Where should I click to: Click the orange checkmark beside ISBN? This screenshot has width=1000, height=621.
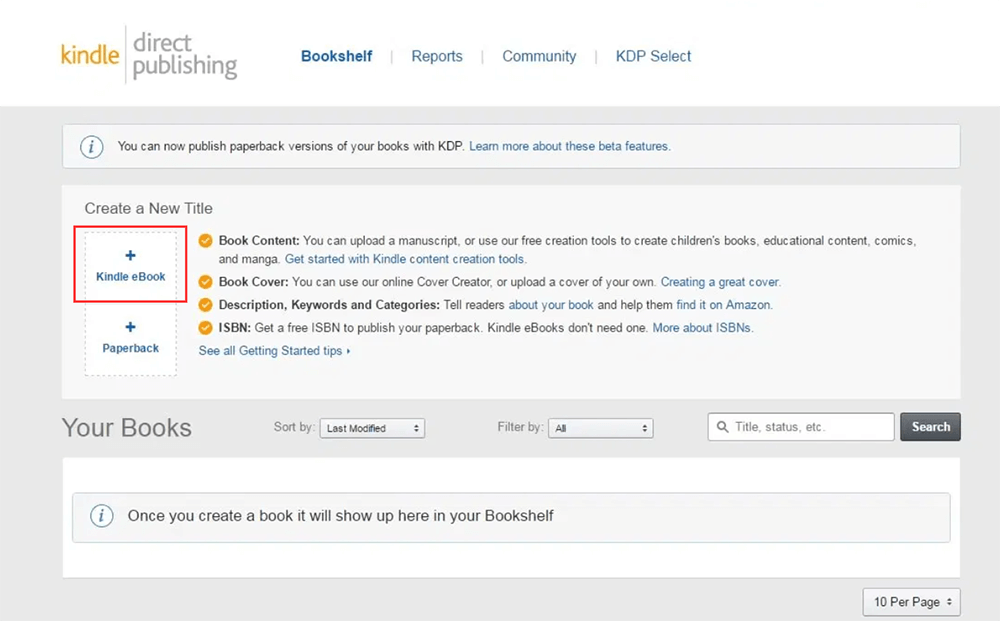tap(206, 328)
